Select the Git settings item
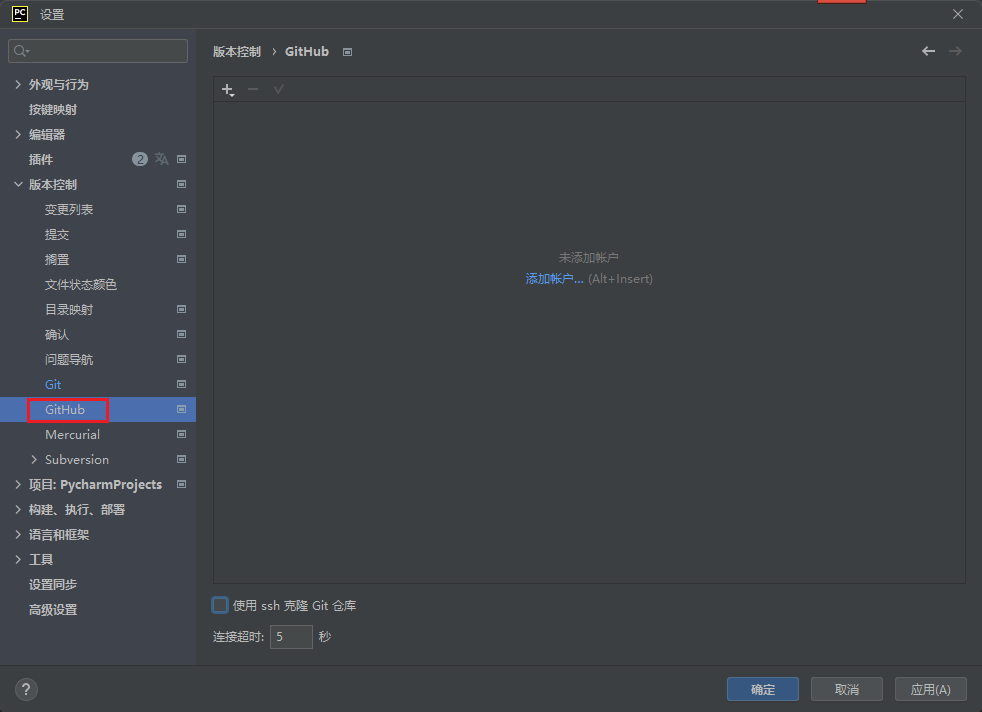982x712 pixels. click(53, 384)
